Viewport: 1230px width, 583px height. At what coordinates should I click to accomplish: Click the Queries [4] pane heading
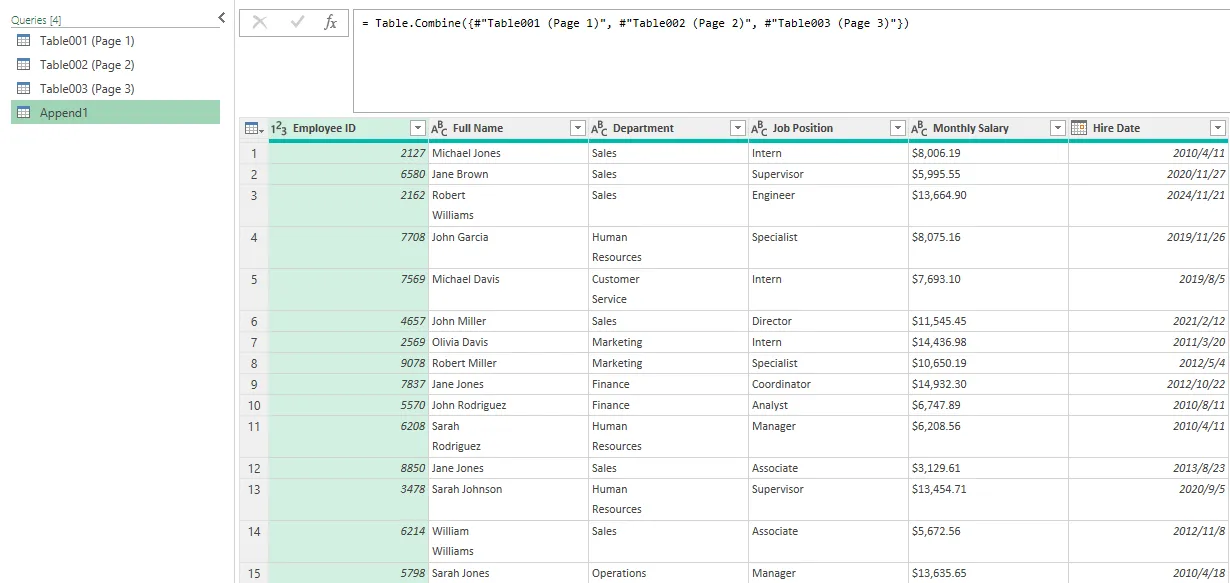pos(36,20)
